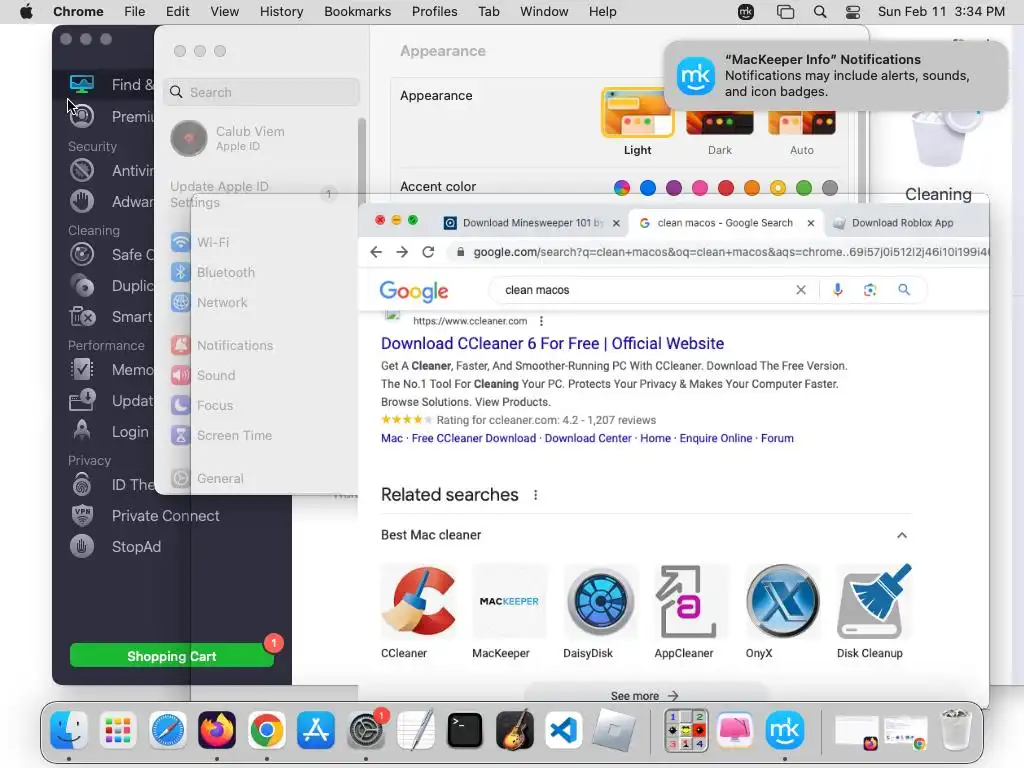The height and width of the screenshot is (768, 1024).
Task: Open Trash in the dock
Action: [x=956, y=730]
